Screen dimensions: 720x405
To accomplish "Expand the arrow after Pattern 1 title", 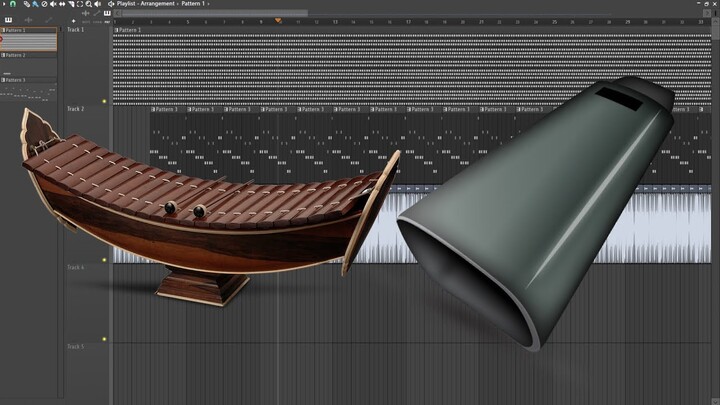I will click(x=208, y=4).
